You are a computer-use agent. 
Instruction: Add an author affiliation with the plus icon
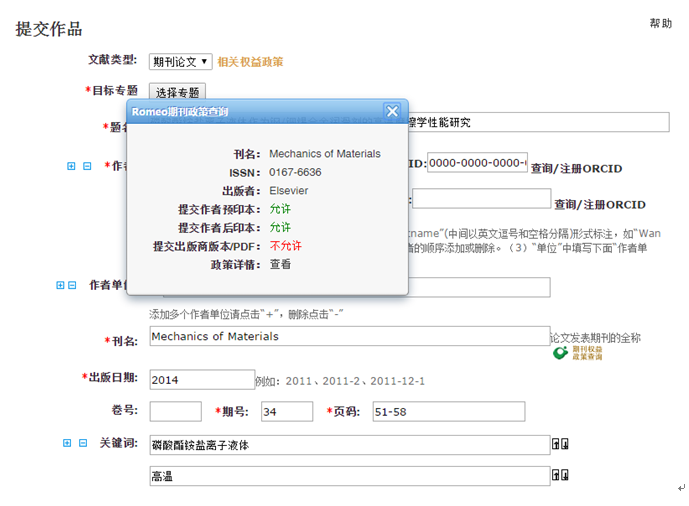60,285
